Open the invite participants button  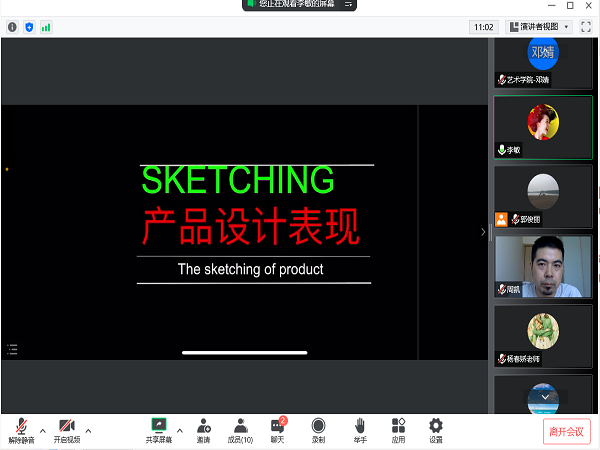204,431
